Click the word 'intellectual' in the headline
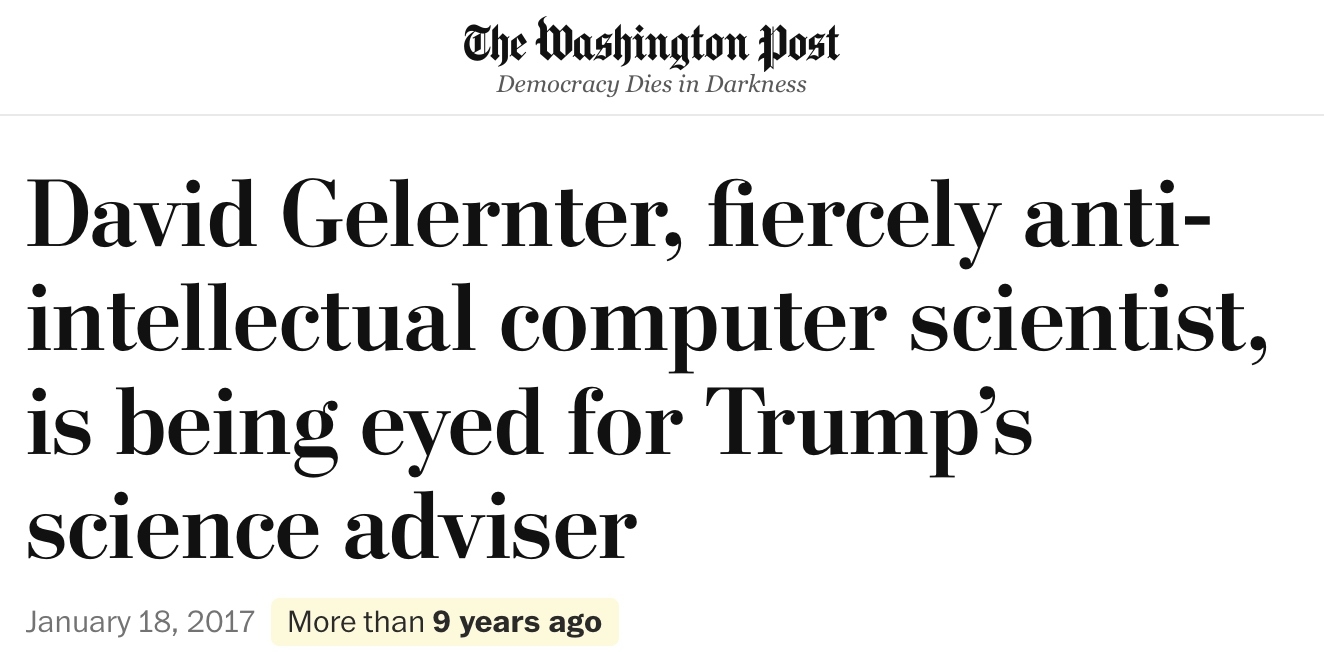Viewport: 1324px width, 652px height. (x=250, y=320)
